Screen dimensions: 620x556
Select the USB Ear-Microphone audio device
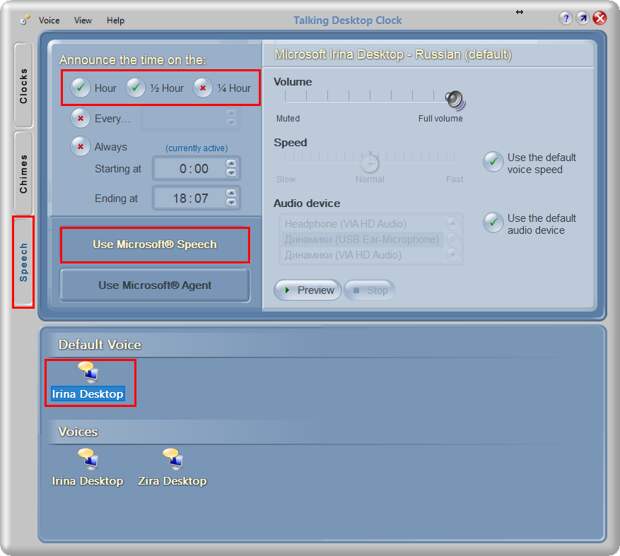click(x=363, y=239)
